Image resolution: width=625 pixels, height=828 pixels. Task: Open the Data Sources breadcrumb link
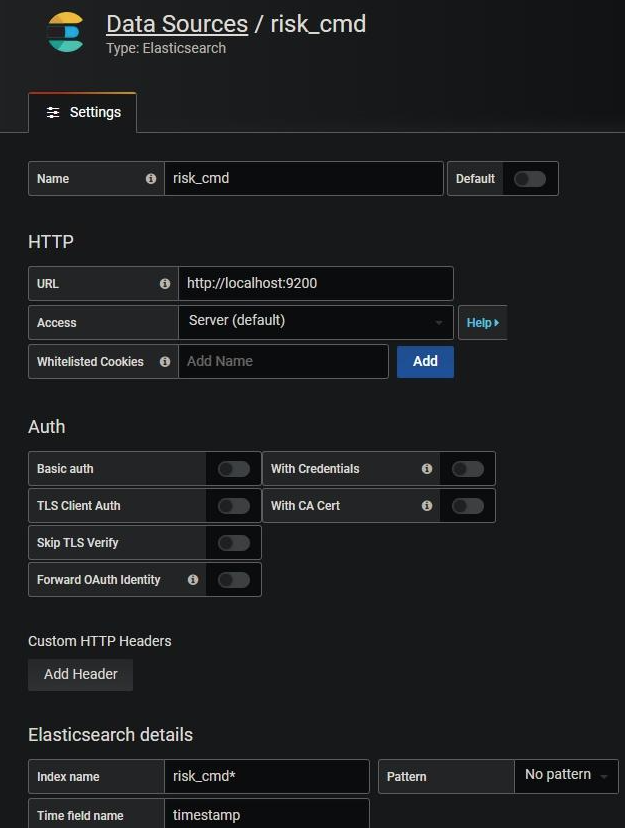pos(176,24)
